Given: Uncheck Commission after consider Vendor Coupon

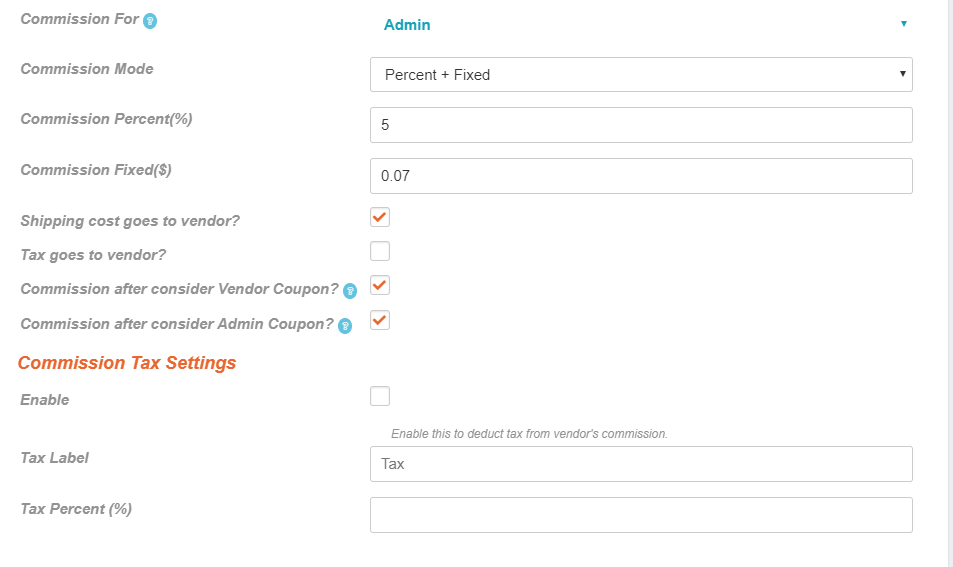Looking at the screenshot, I should pyautogui.click(x=380, y=285).
